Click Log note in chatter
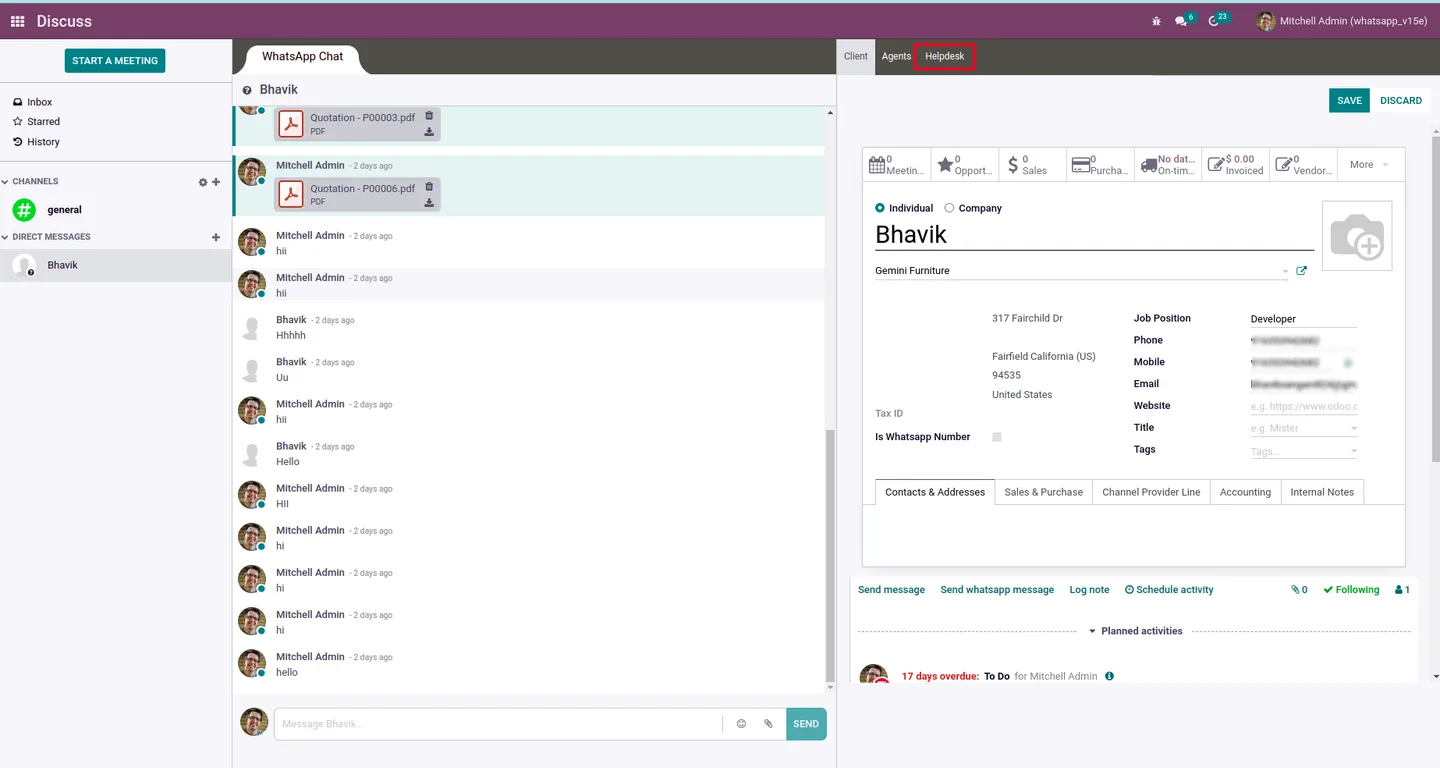1440x768 pixels. click(1089, 590)
